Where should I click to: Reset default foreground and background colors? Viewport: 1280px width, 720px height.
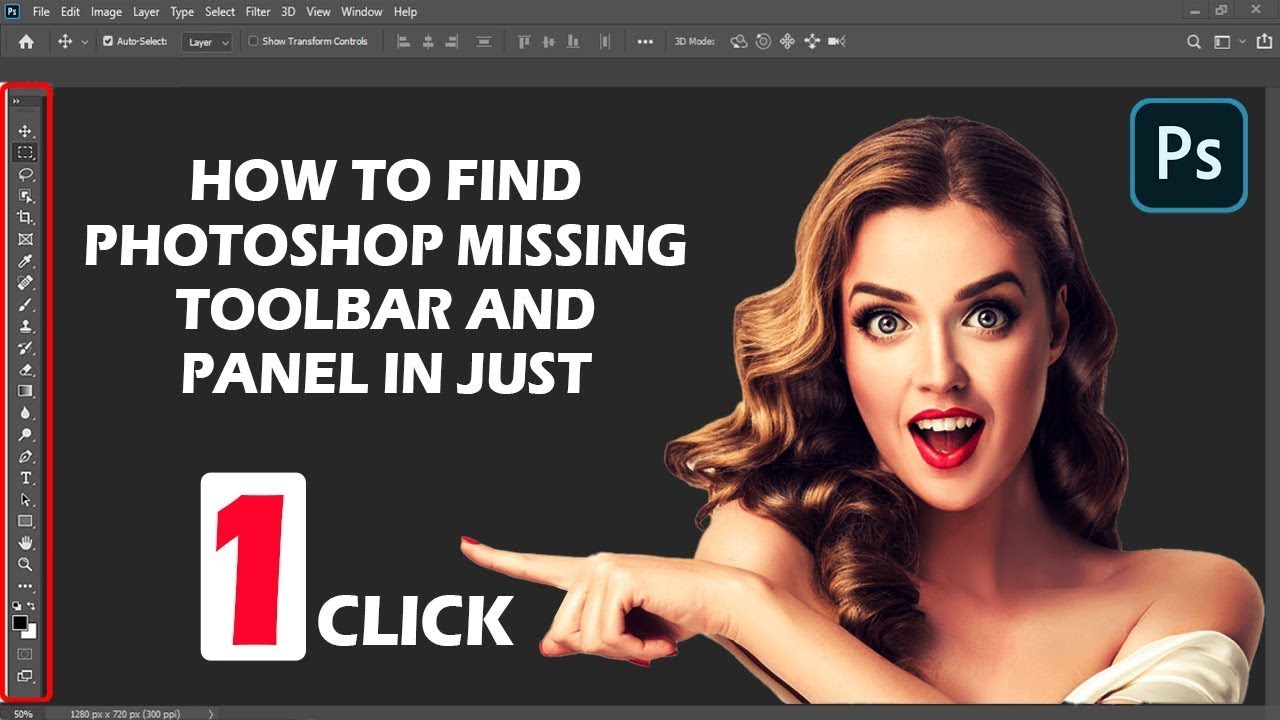[x=17, y=606]
